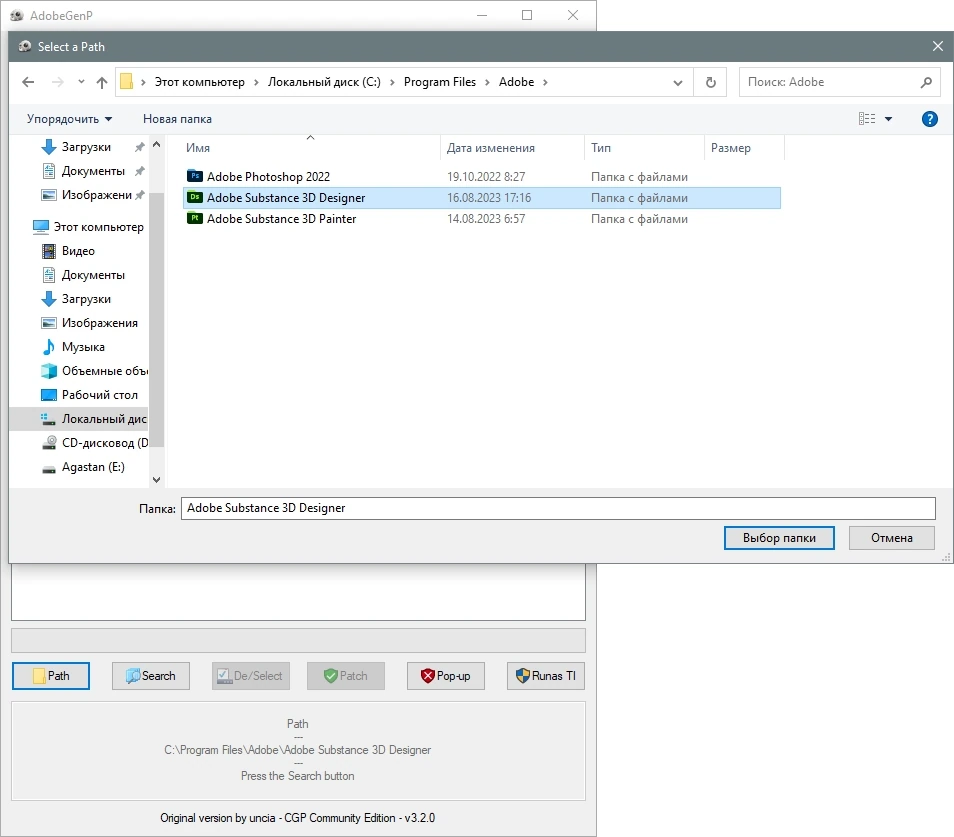Screen dimensions: 954x837
Task: Click 'Изображения' under Этот компьютер
Action: pos(100,323)
